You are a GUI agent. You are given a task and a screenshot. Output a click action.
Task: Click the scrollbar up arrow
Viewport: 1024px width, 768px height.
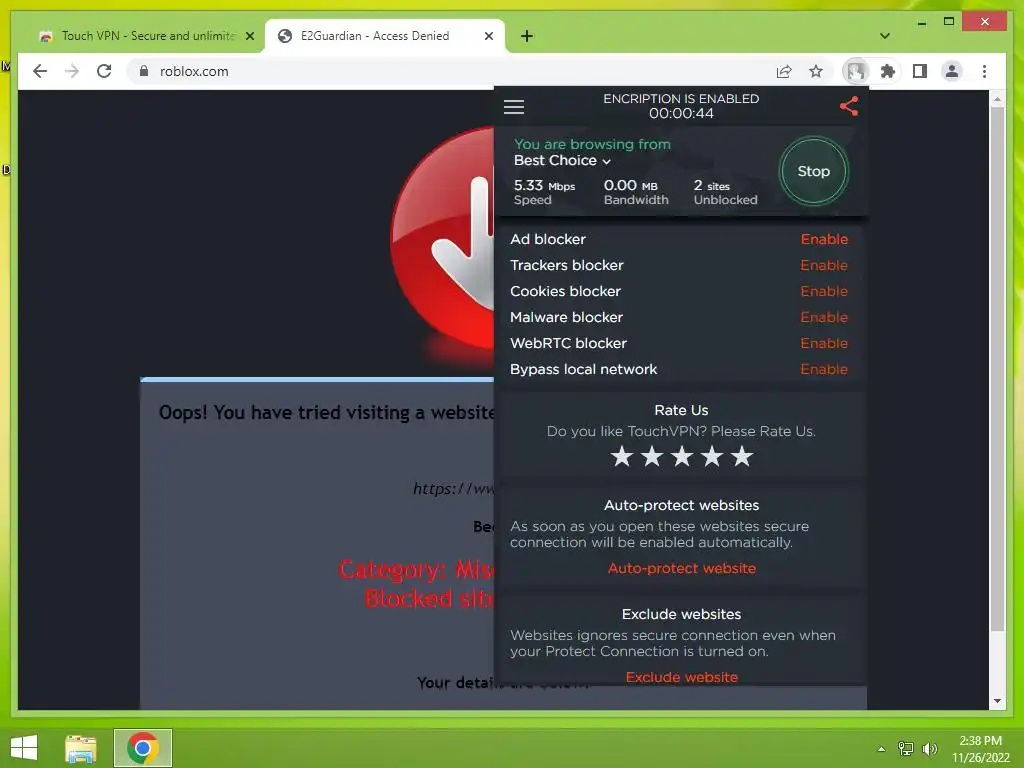[997, 99]
